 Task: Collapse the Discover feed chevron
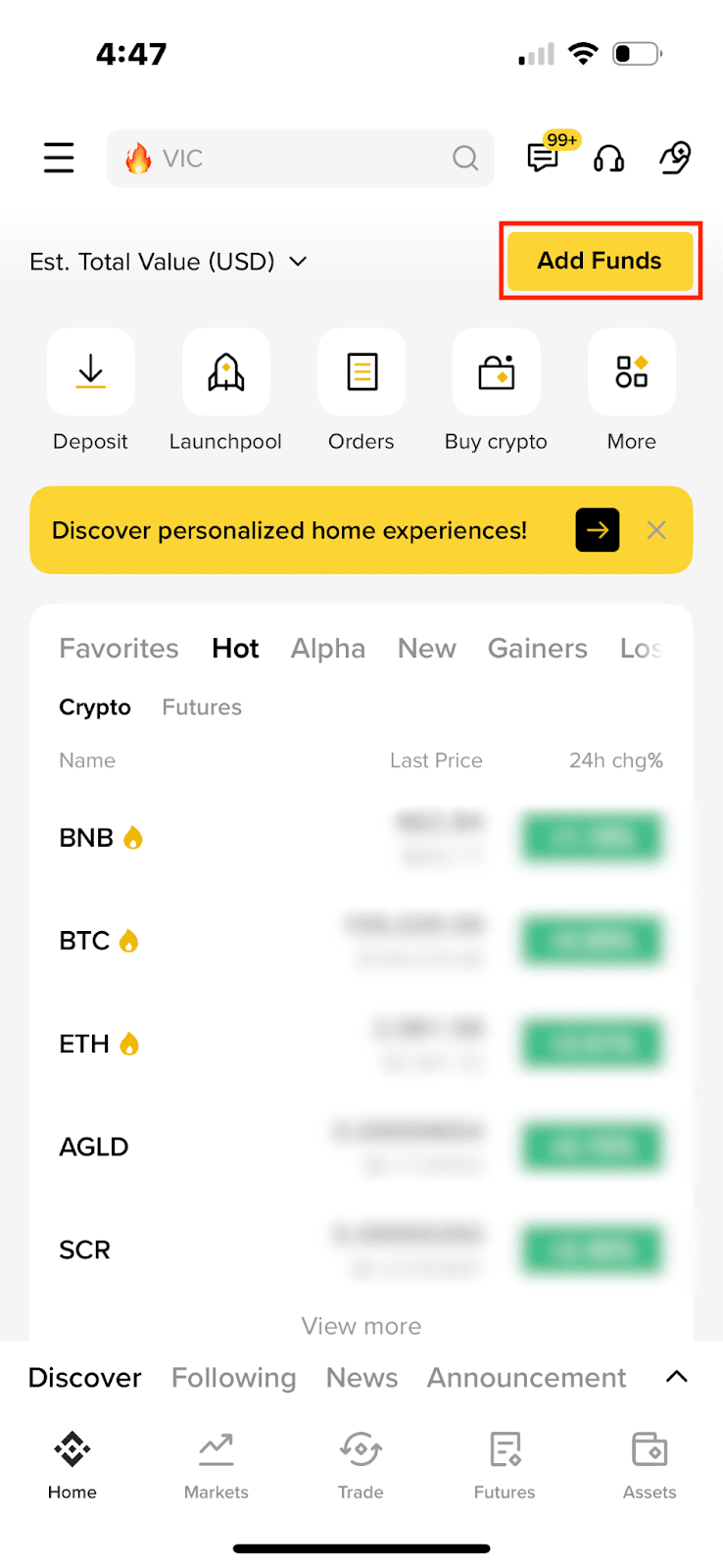pos(676,1377)
